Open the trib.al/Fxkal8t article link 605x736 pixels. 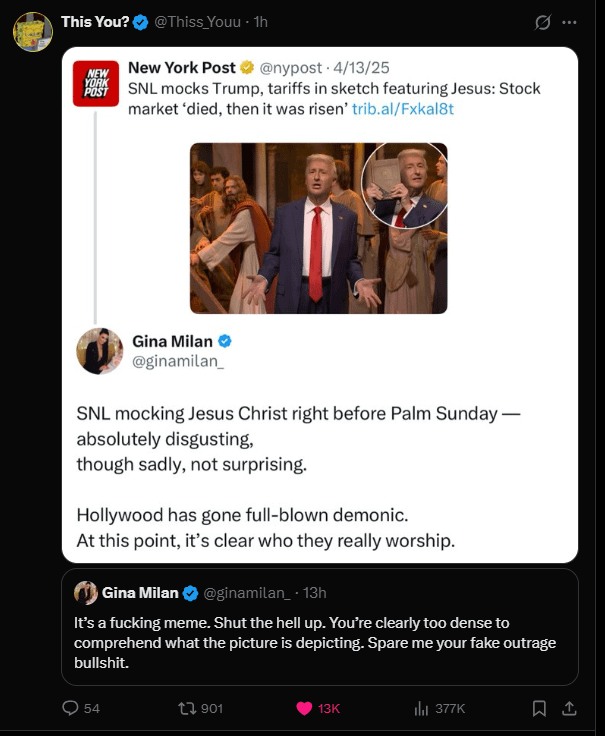coord(403,108)
